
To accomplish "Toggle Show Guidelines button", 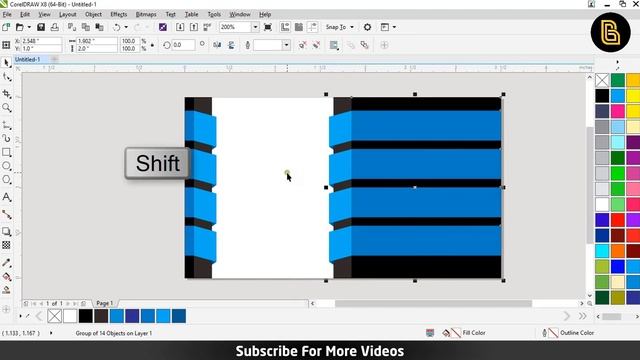I will [313, 27].
